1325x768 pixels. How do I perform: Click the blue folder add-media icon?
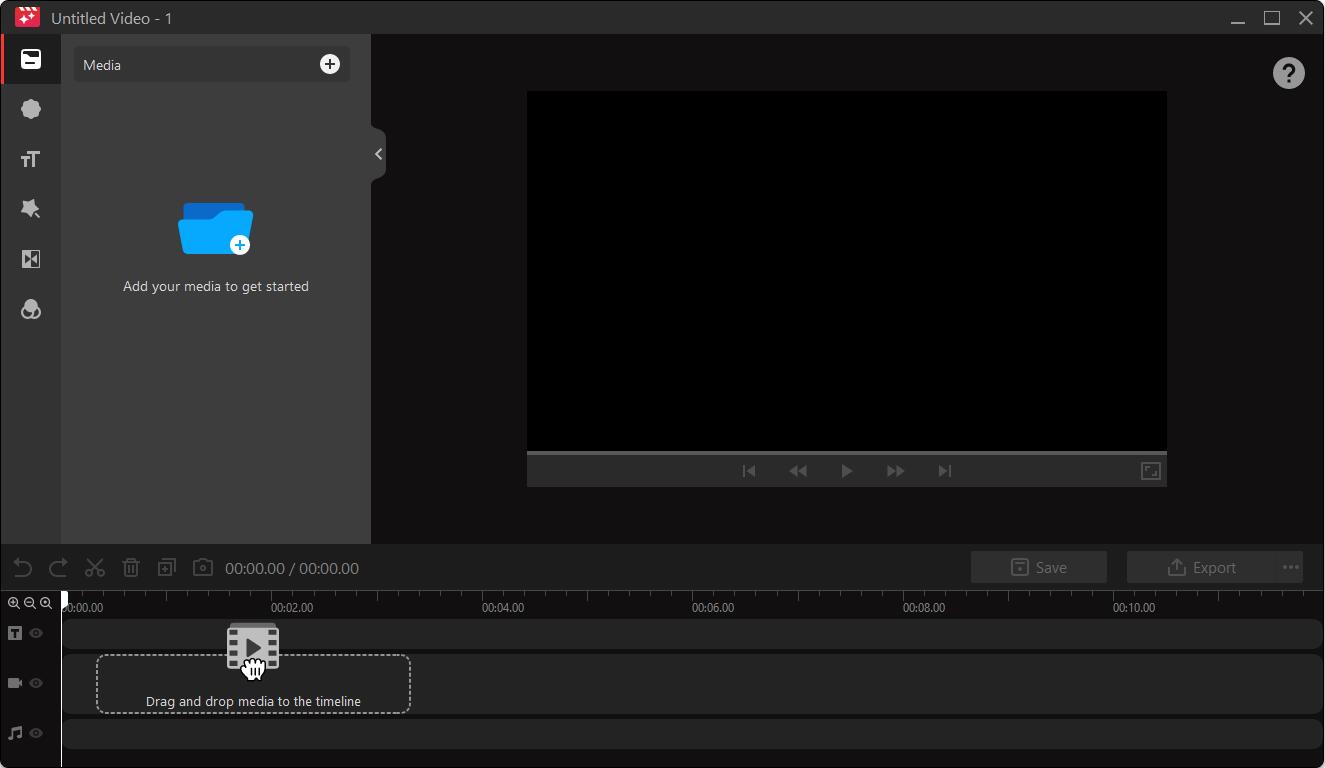215,228
